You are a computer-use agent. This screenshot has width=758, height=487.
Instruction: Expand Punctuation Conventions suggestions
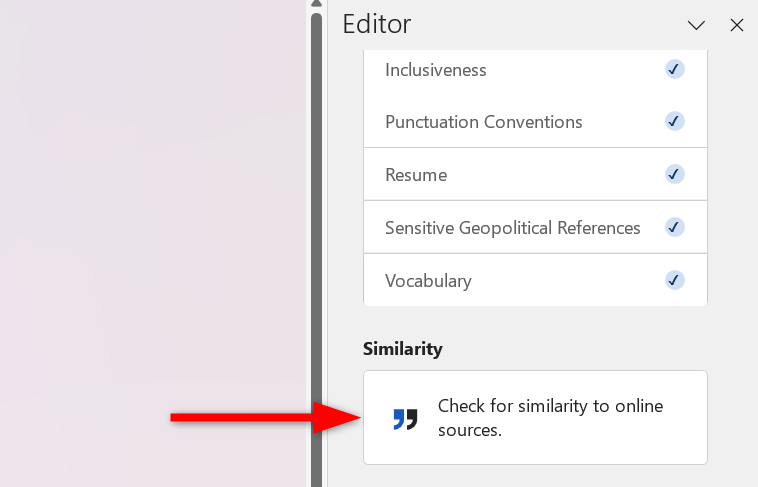(x=484, y=122)
